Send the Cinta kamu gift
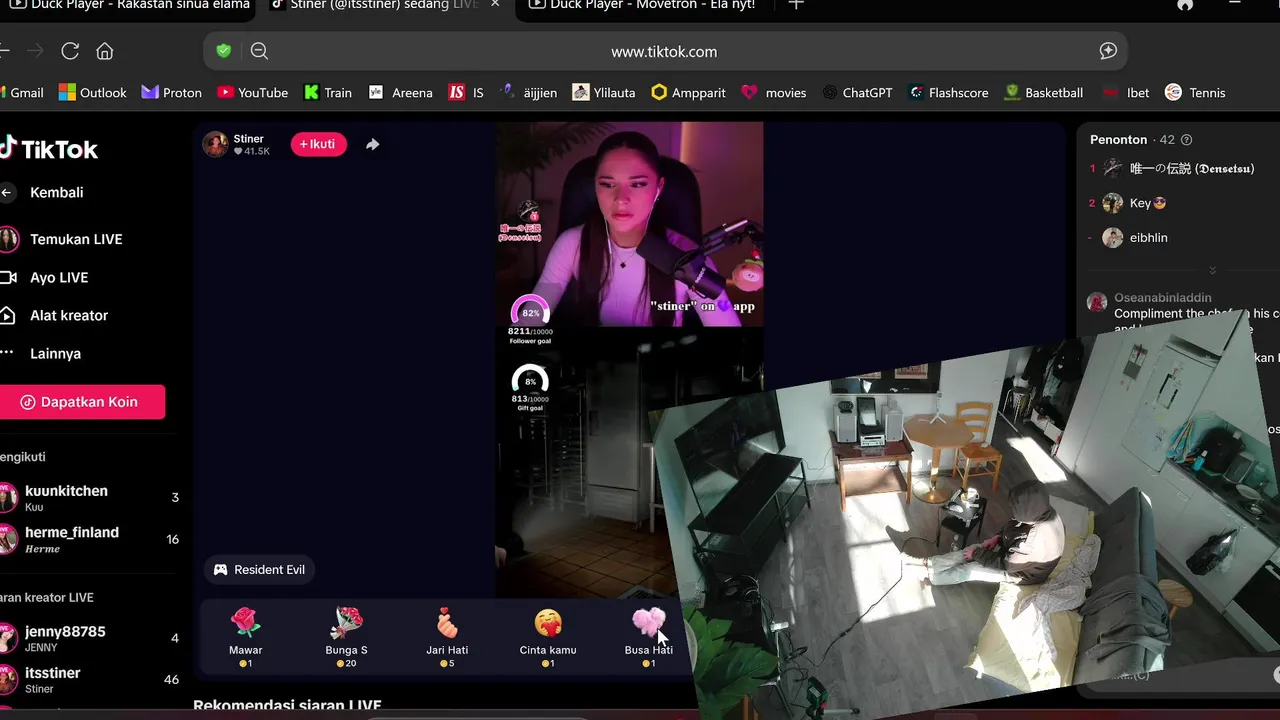The height and width of the screenshot is (720, 1280). click(548, 637)
